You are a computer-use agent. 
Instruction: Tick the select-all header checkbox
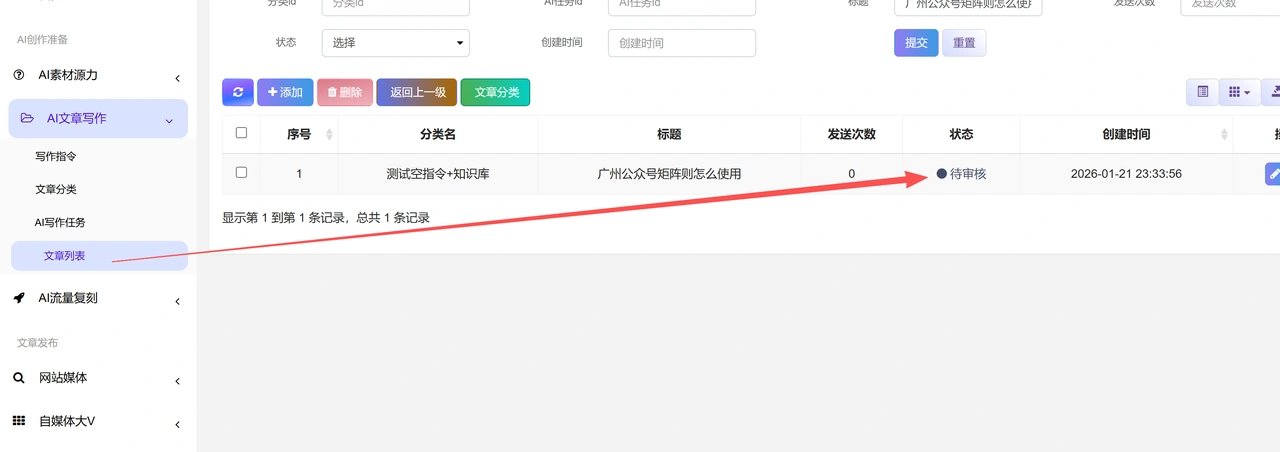pyautogui.click(x=241, y=133)
